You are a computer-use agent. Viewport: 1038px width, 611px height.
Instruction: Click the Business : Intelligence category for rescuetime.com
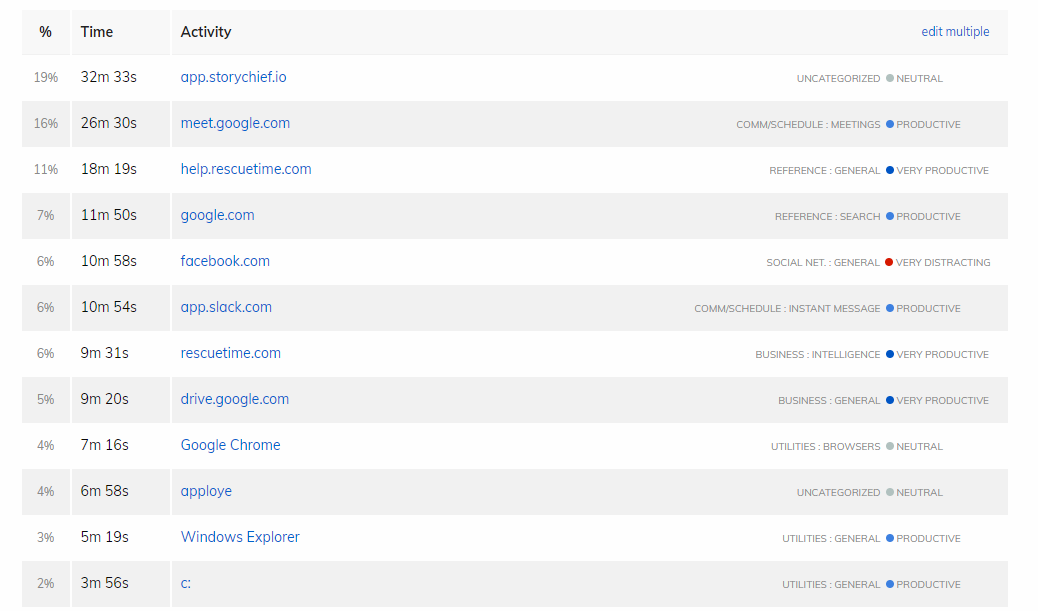pos(817,355)
